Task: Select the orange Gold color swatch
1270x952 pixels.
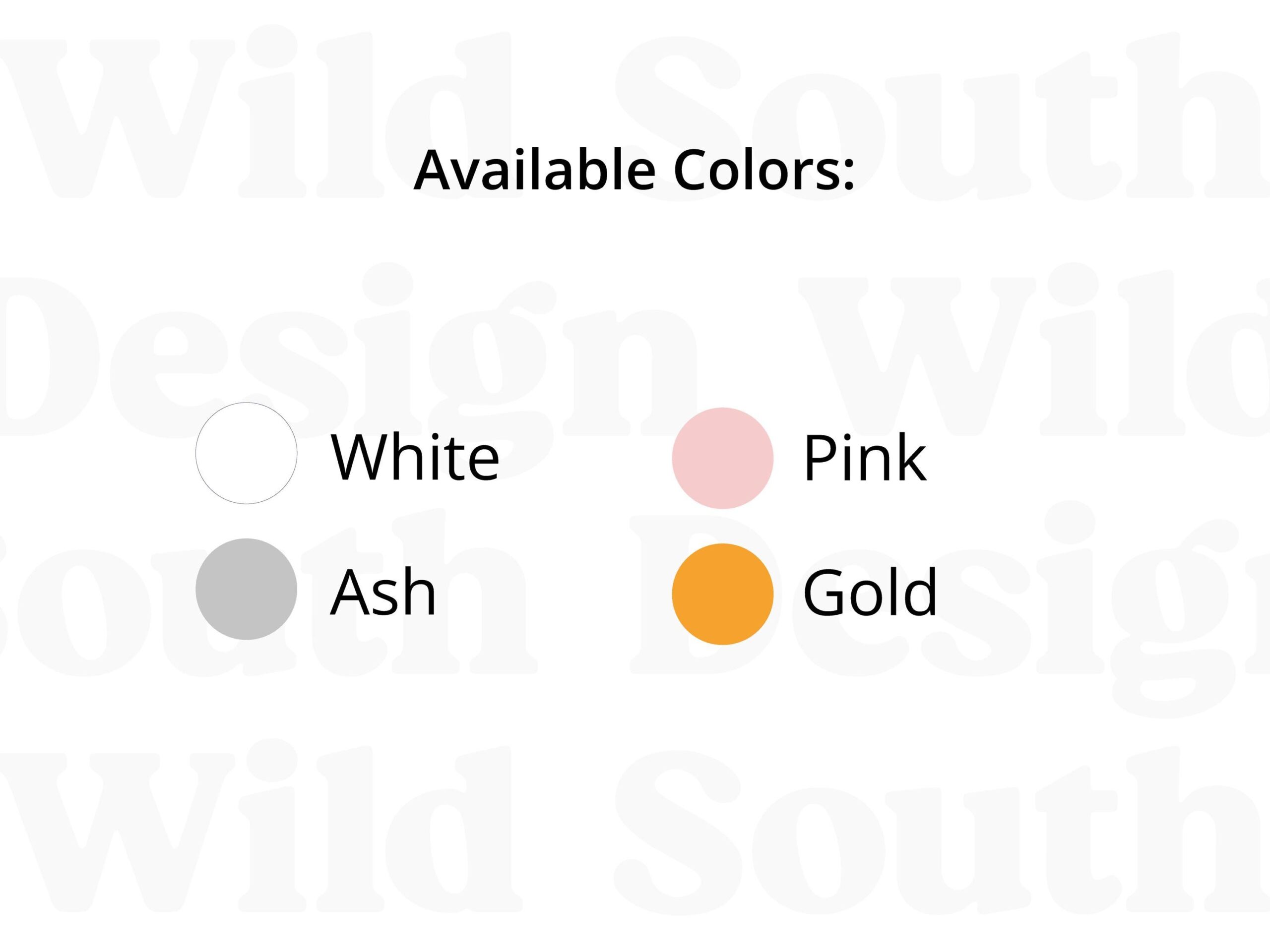Action: pyautogui.click(x=722, y=594)
